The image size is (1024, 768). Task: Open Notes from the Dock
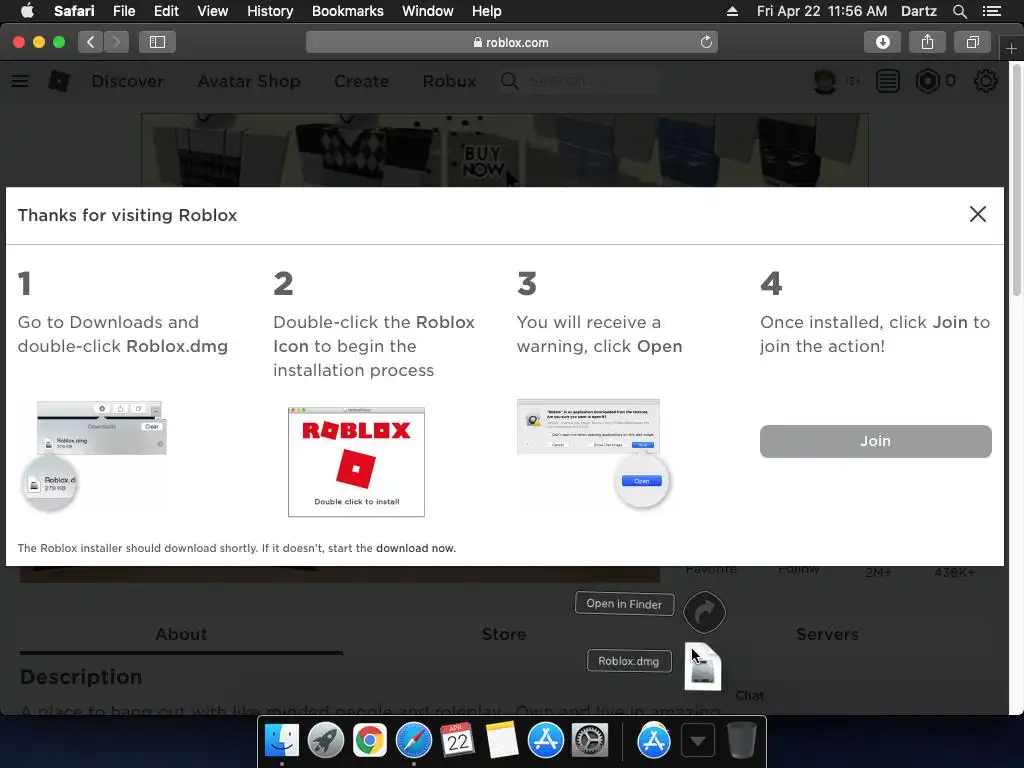[501, 741]
